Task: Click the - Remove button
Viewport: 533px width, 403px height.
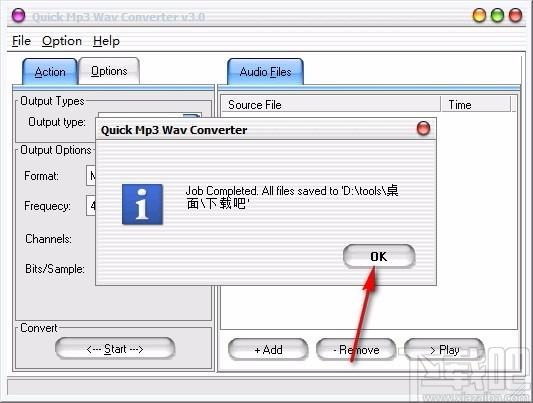Action: (x=356, y=349)
